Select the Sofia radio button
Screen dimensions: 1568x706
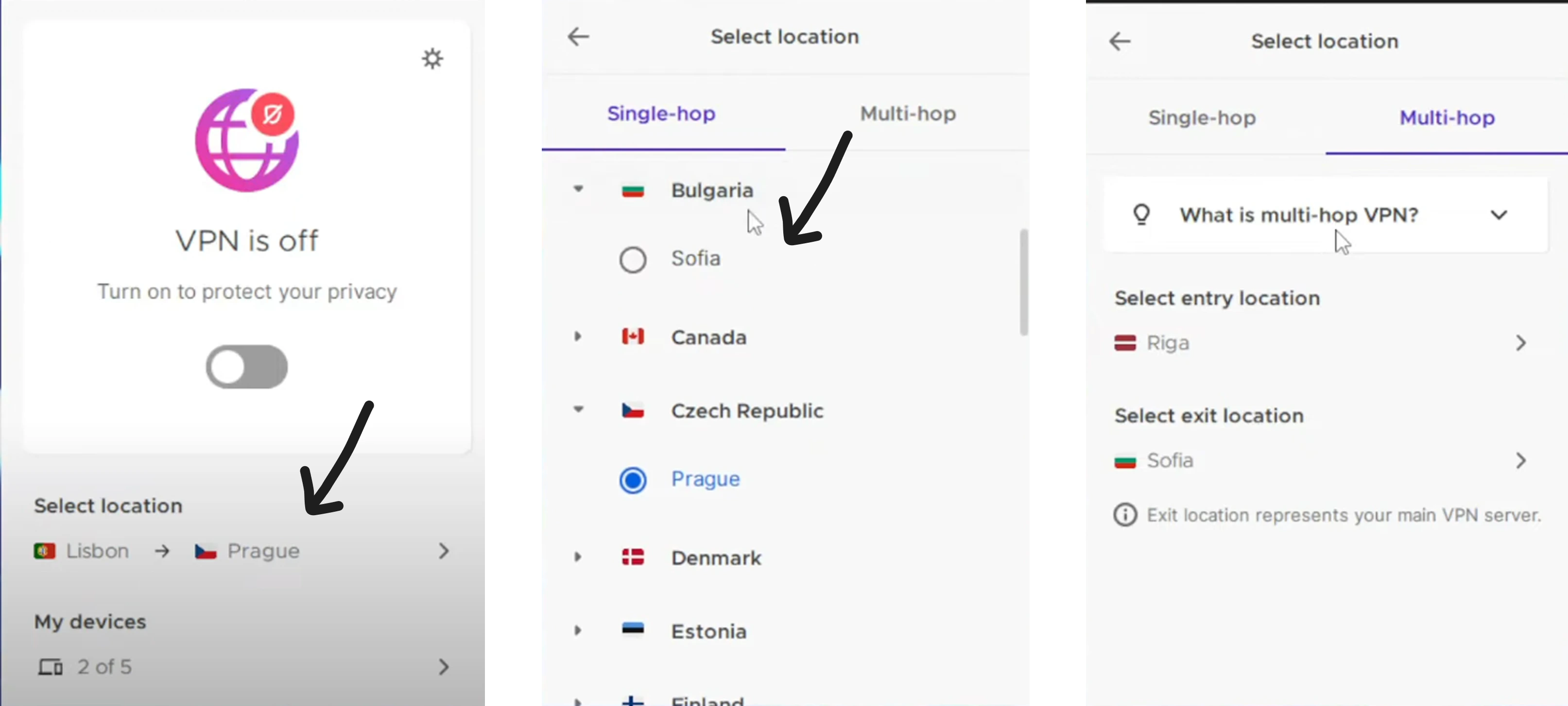(633, 260)
